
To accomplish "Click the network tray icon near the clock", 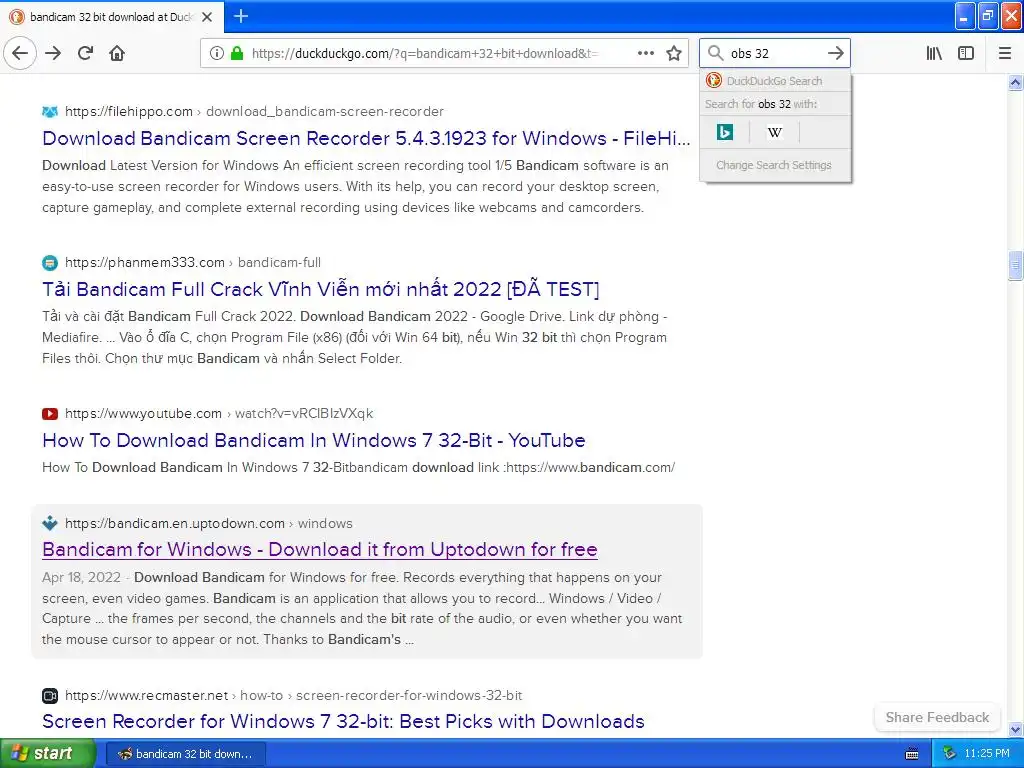I will [949, 754].
